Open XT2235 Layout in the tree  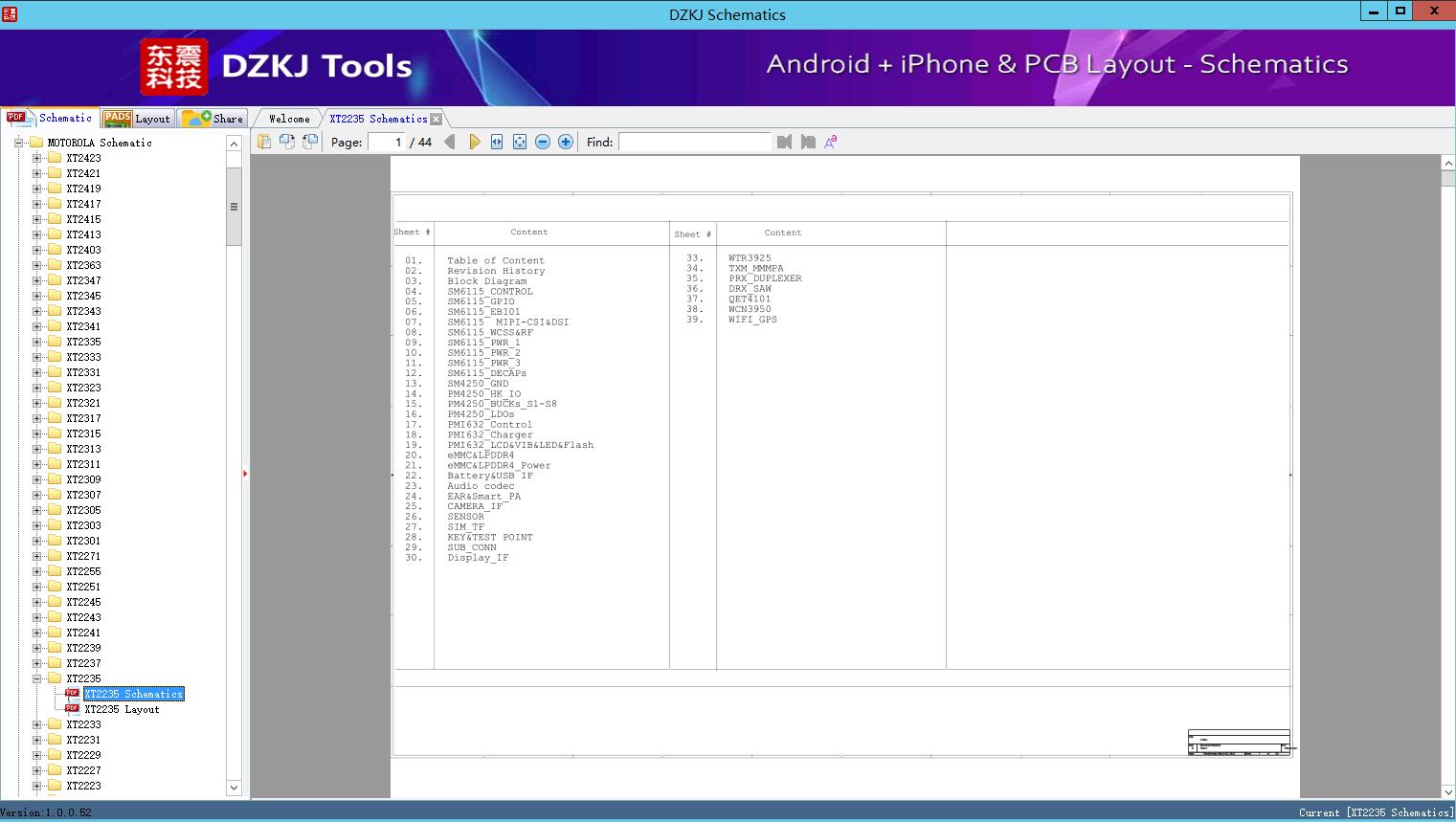coord(122,709)
